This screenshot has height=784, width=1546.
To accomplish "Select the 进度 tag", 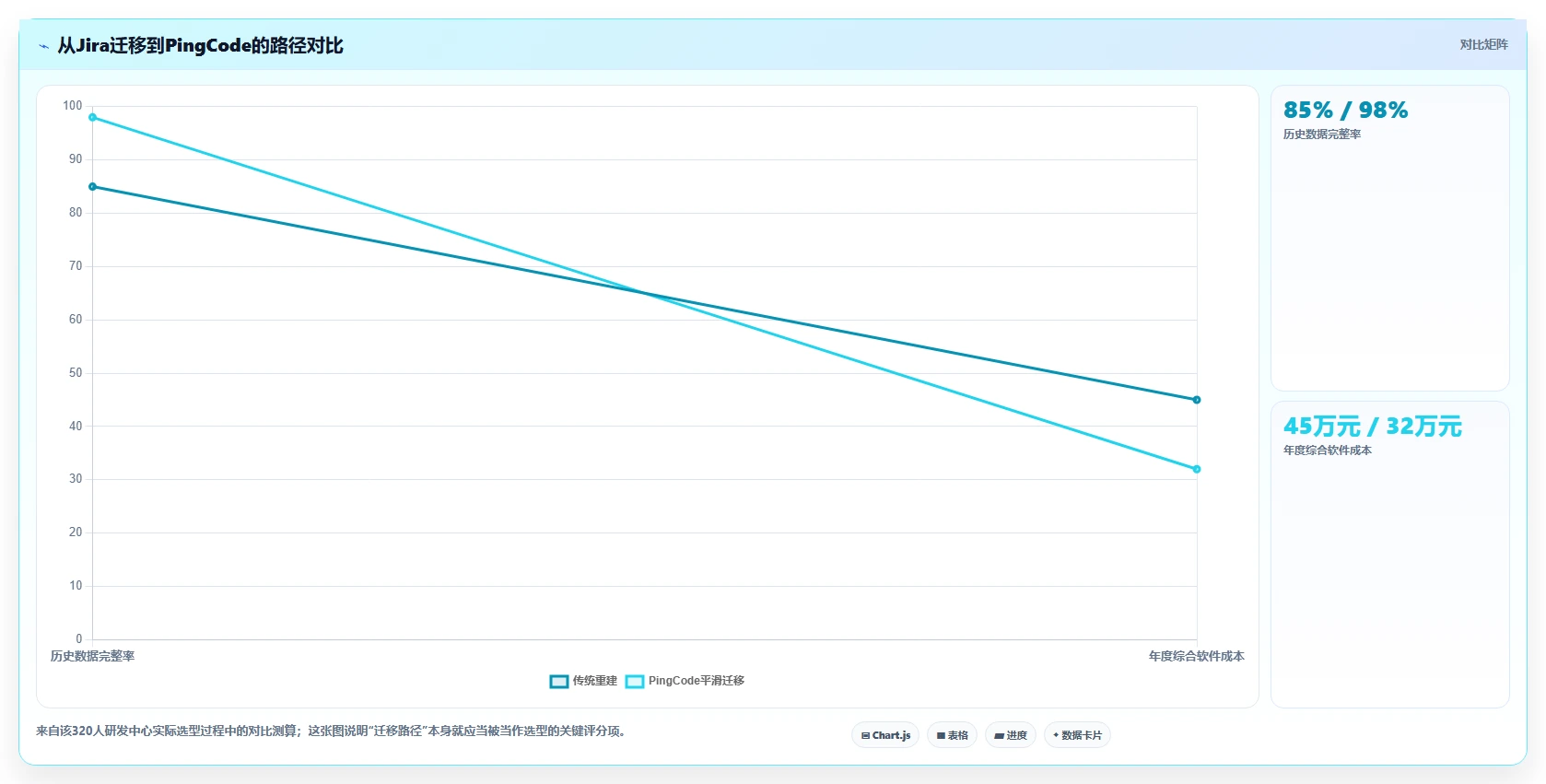I will (1011, 735).
